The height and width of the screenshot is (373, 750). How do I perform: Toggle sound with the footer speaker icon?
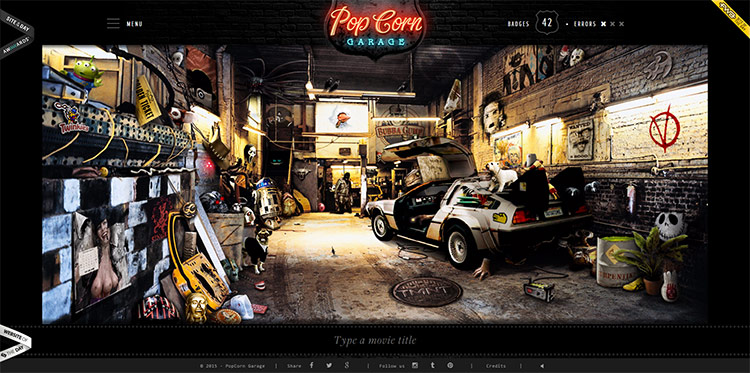pos(542,366)
